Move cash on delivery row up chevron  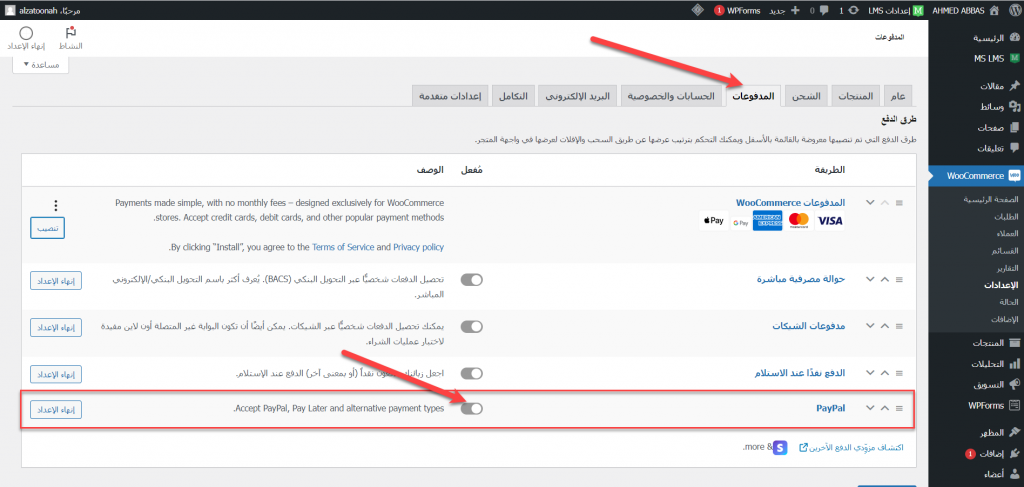tap(885, 373)
